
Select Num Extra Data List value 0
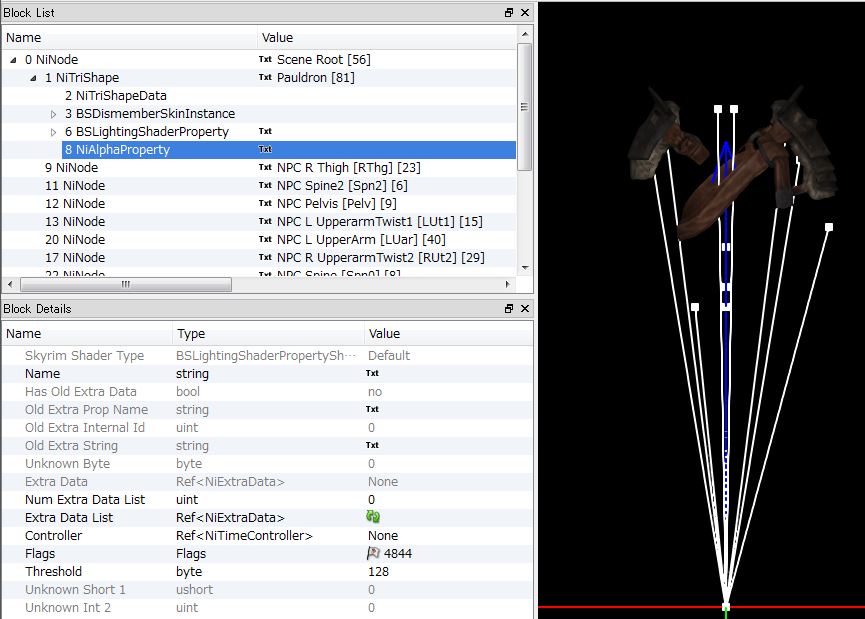coord(371,500)
